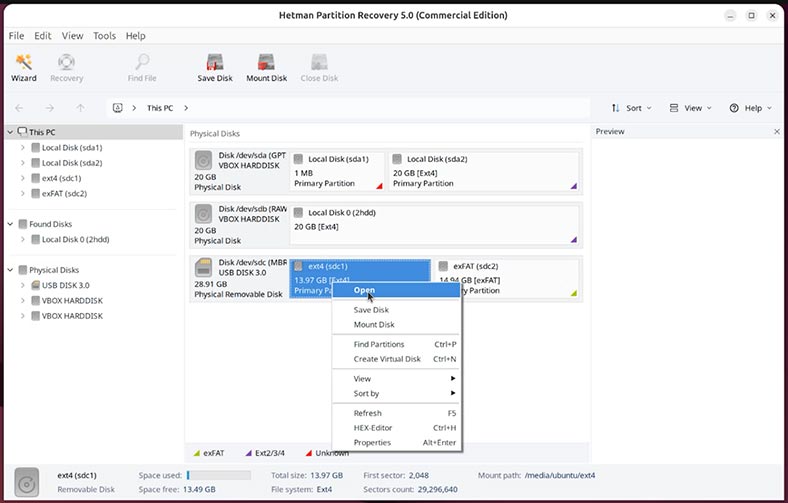The width and height of the screenshot is (788, 503).
Task: Choose Properties in context menu
Action: tap(396, 443)
